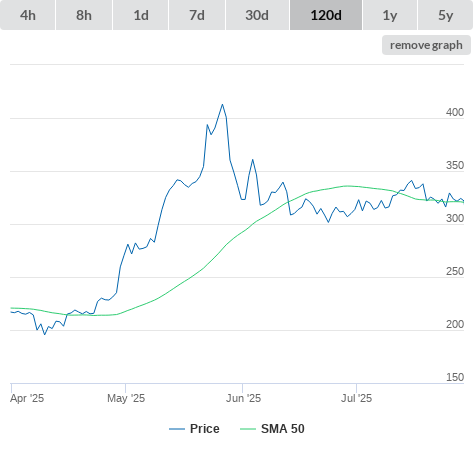
Task: Click the active 120d tab
Action: pyautogui.click(x=326, y=15)
